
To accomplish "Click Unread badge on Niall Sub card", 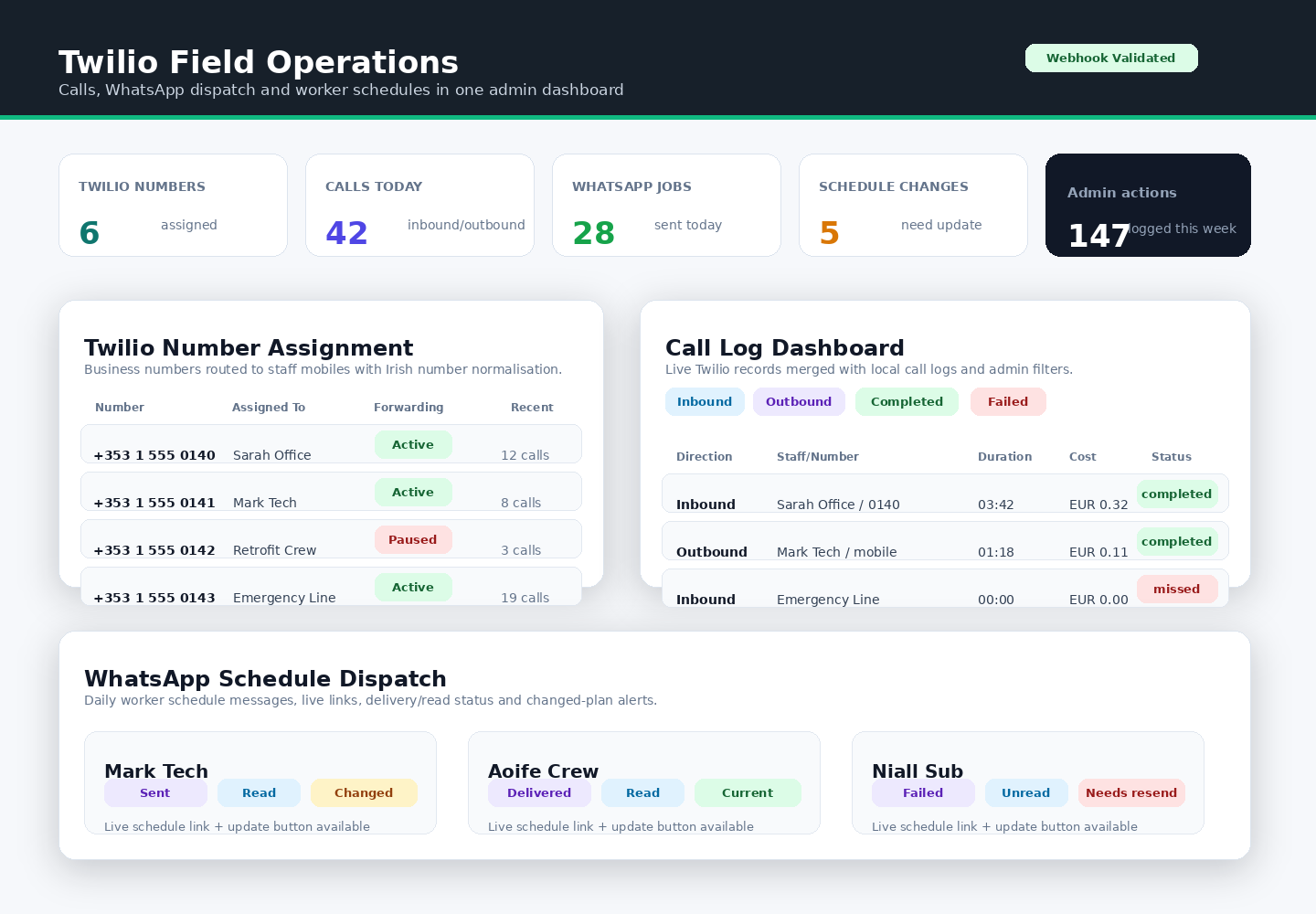I will point(1026,792).
